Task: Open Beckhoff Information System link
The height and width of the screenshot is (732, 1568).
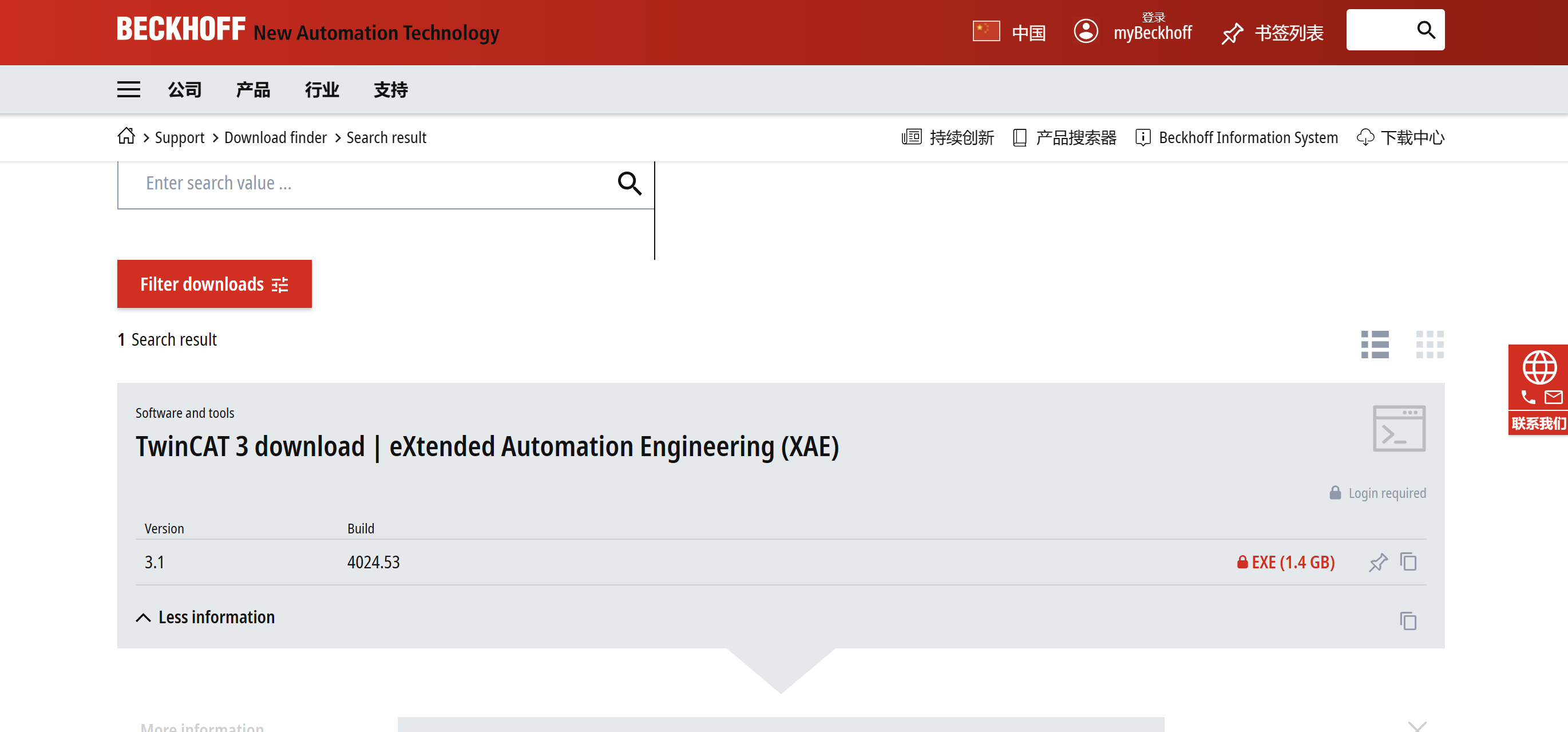Action: point(1248,137)
